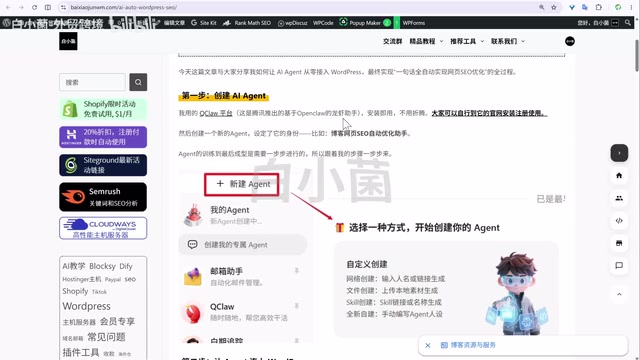Select the Hostinger主机 tag
Screen dimensions: 640x360
[82, 279]
